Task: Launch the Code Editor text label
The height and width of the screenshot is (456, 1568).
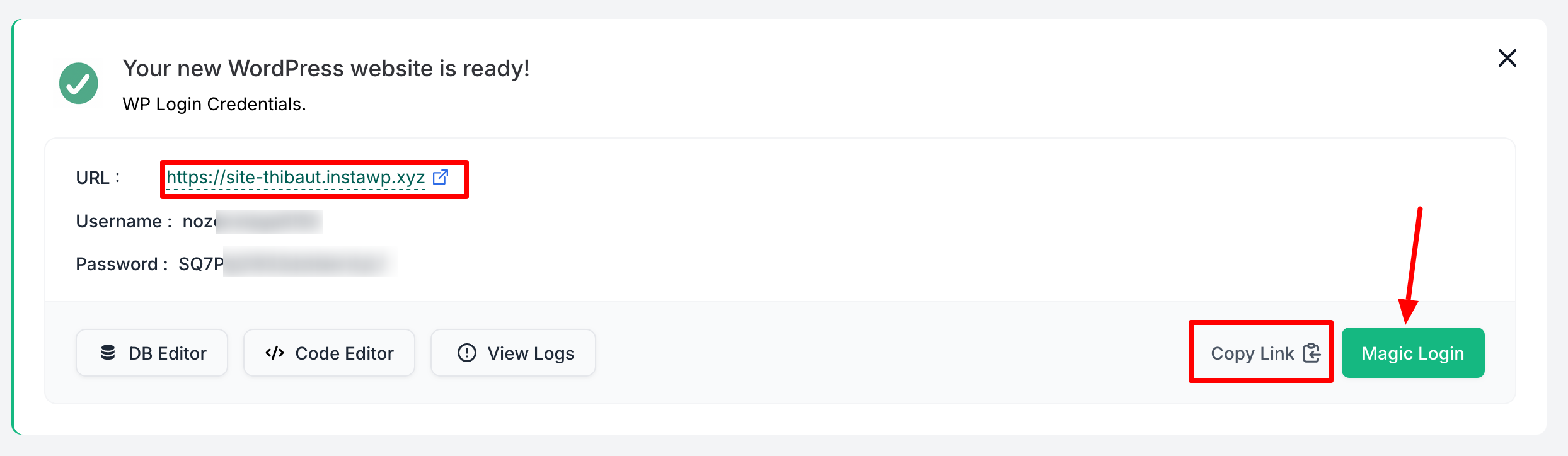Action: tap(344, 353)
